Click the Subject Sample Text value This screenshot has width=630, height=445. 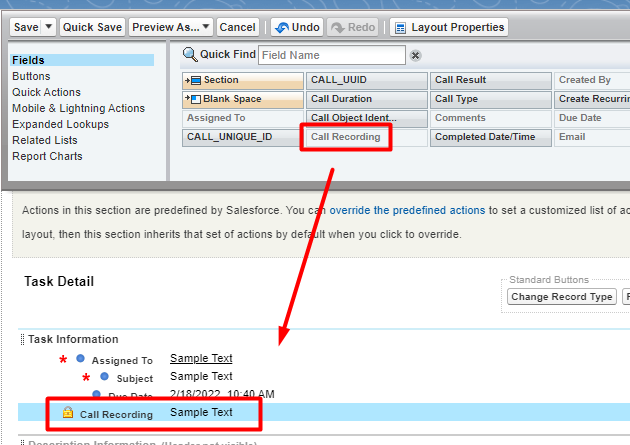(201, 376)
